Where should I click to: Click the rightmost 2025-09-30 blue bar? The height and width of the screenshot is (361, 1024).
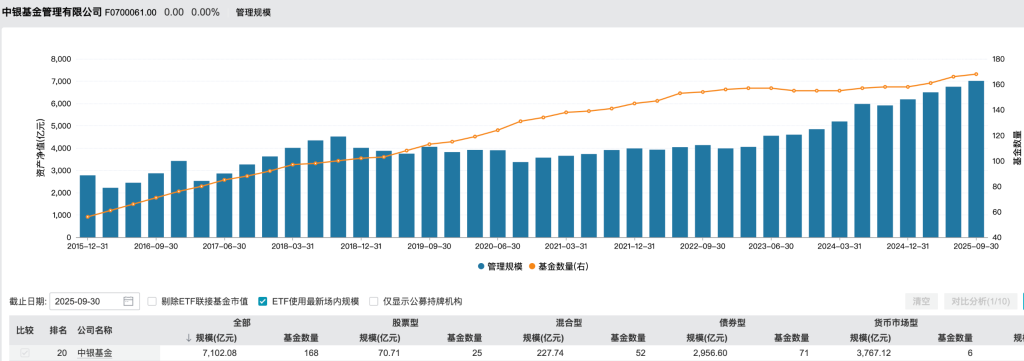point(976,159)
